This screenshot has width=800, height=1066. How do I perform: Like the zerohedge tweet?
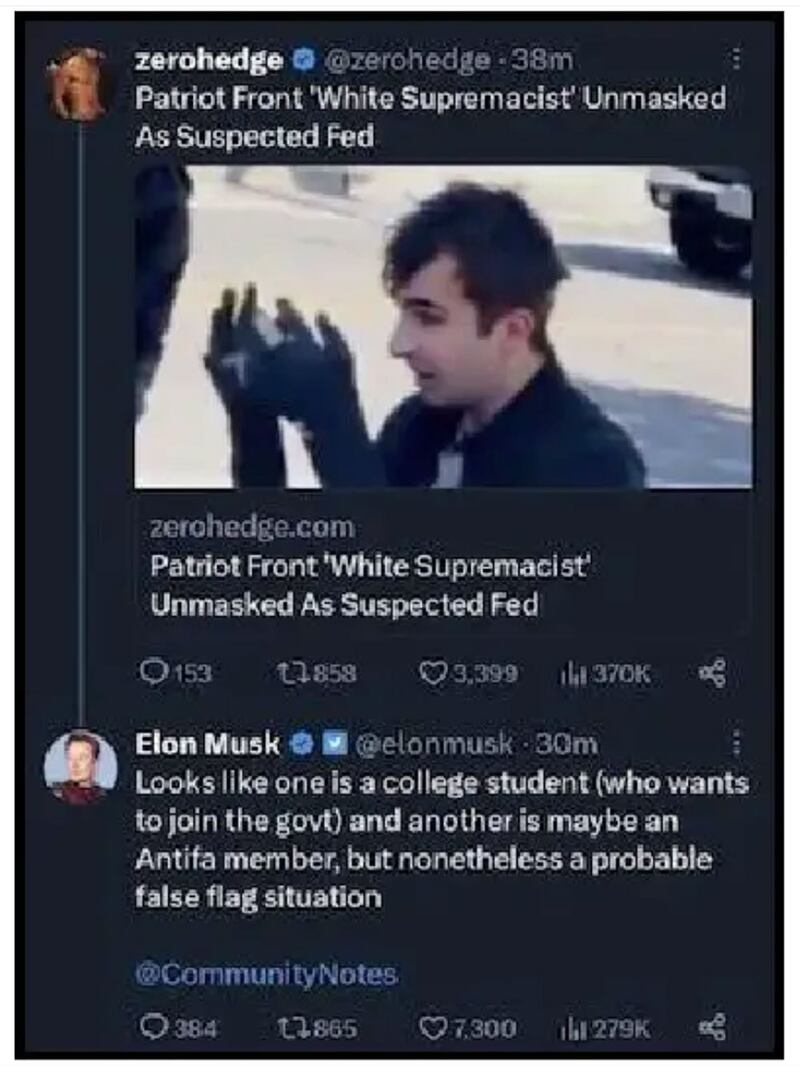[x=433, y=673]
